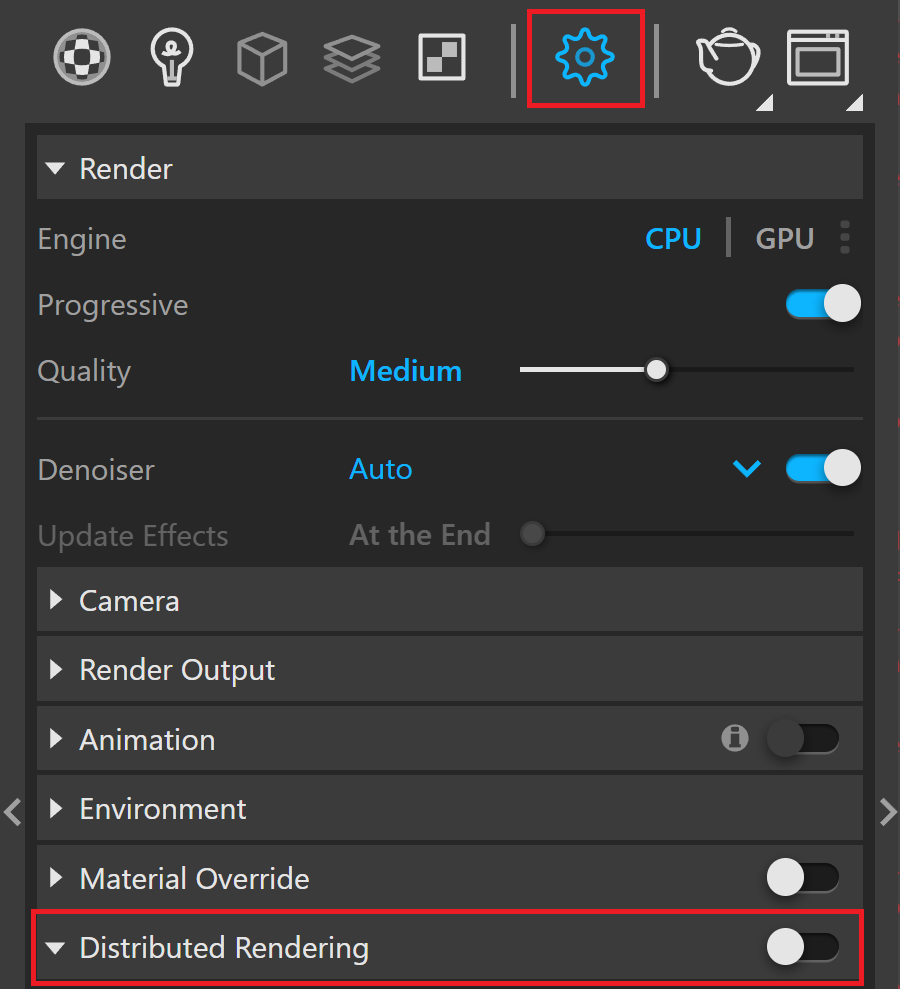Click the Quality label
Viewport: 900px width, 989px height.
[x=84, y=371]
